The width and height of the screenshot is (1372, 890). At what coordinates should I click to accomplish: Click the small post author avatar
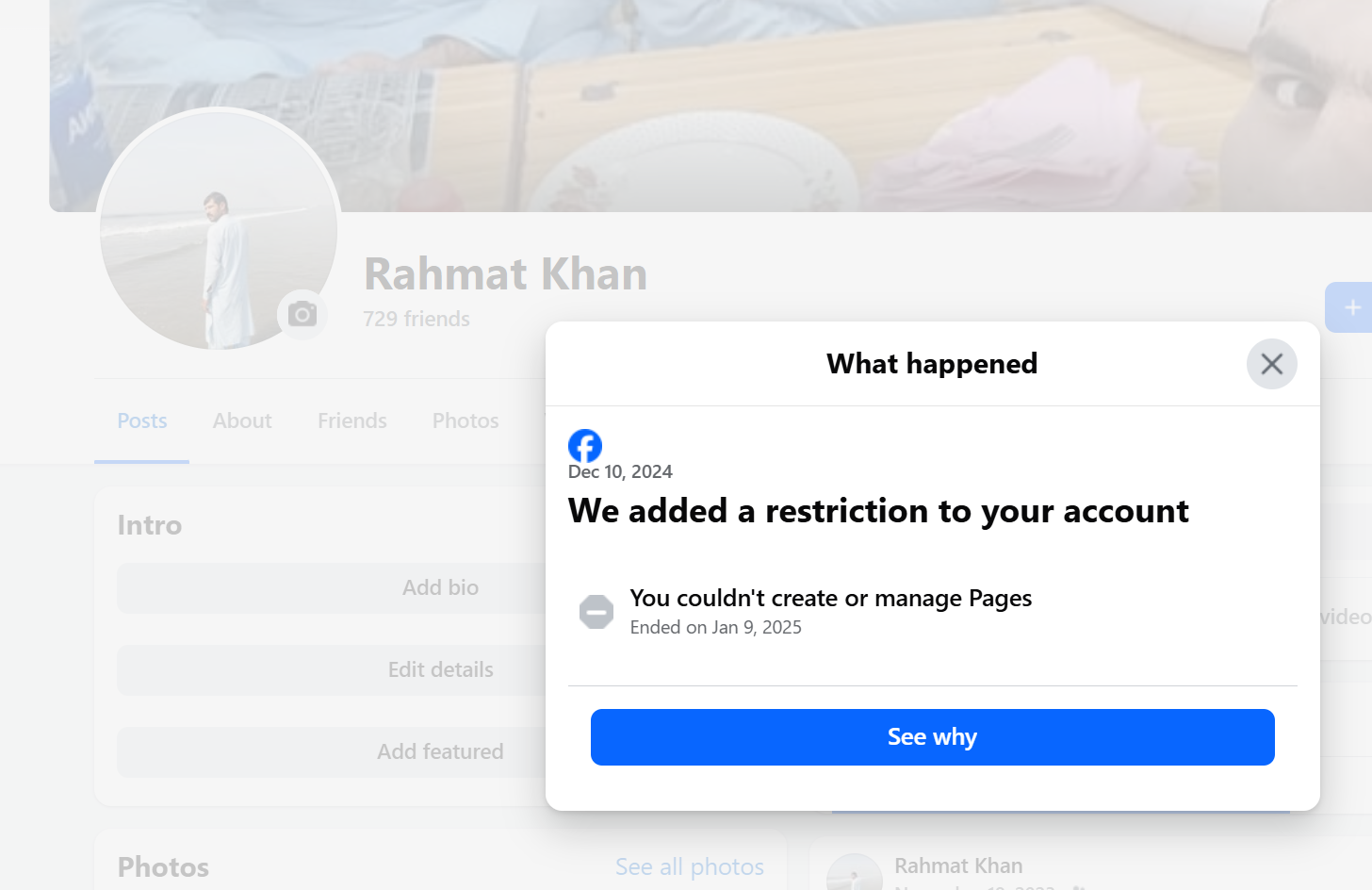point(855,872)
